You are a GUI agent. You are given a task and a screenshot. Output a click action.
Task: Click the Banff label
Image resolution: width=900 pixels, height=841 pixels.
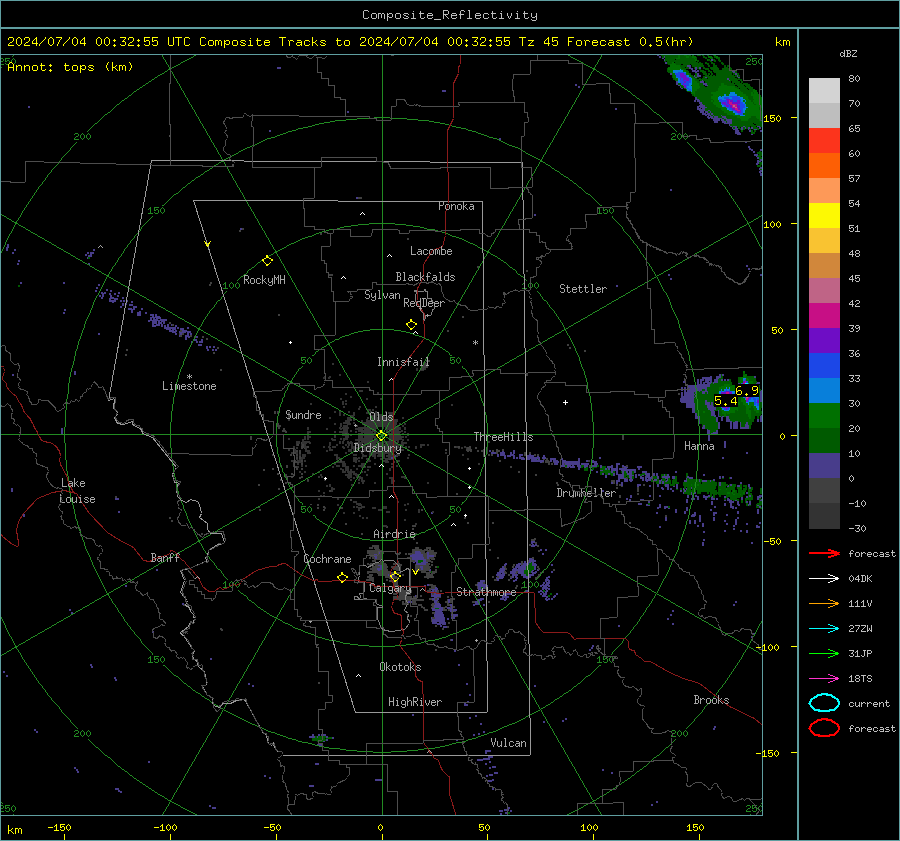coord(165,558)
